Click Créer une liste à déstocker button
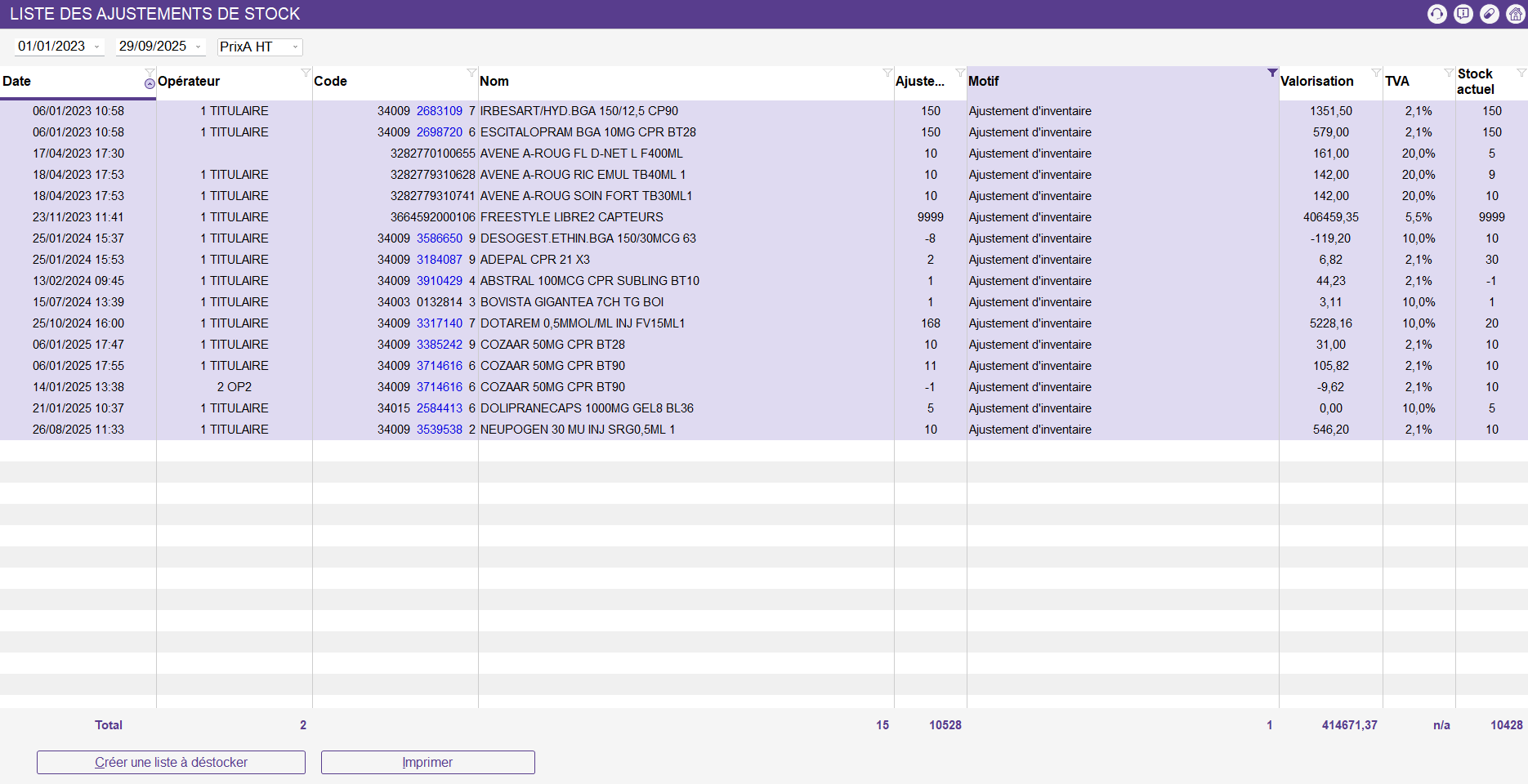The image size is (1528, 784). 171,762
